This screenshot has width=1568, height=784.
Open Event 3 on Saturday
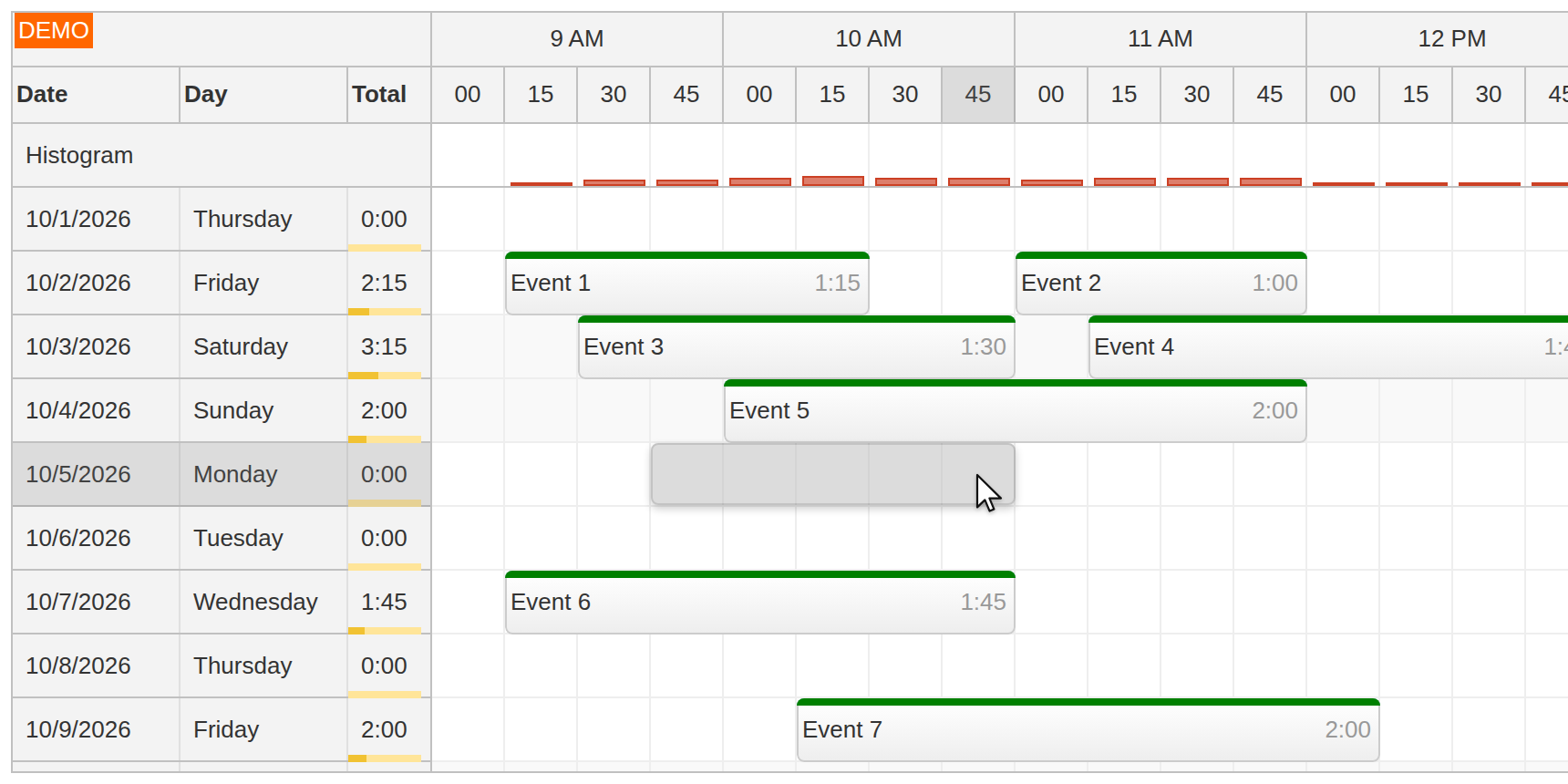797,346
